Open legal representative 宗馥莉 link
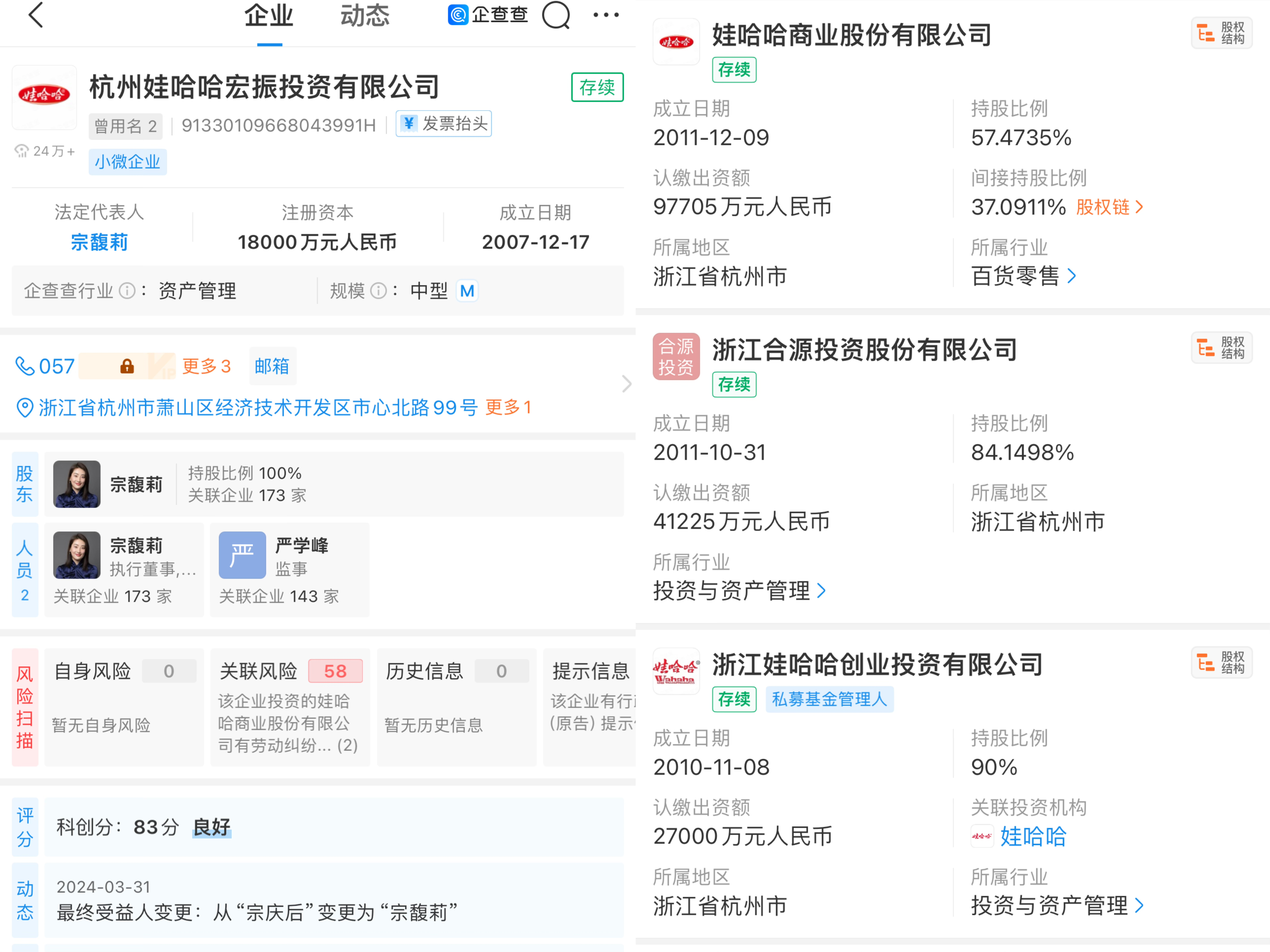Screen dimensions: 1270x952 tap(99, 242)
